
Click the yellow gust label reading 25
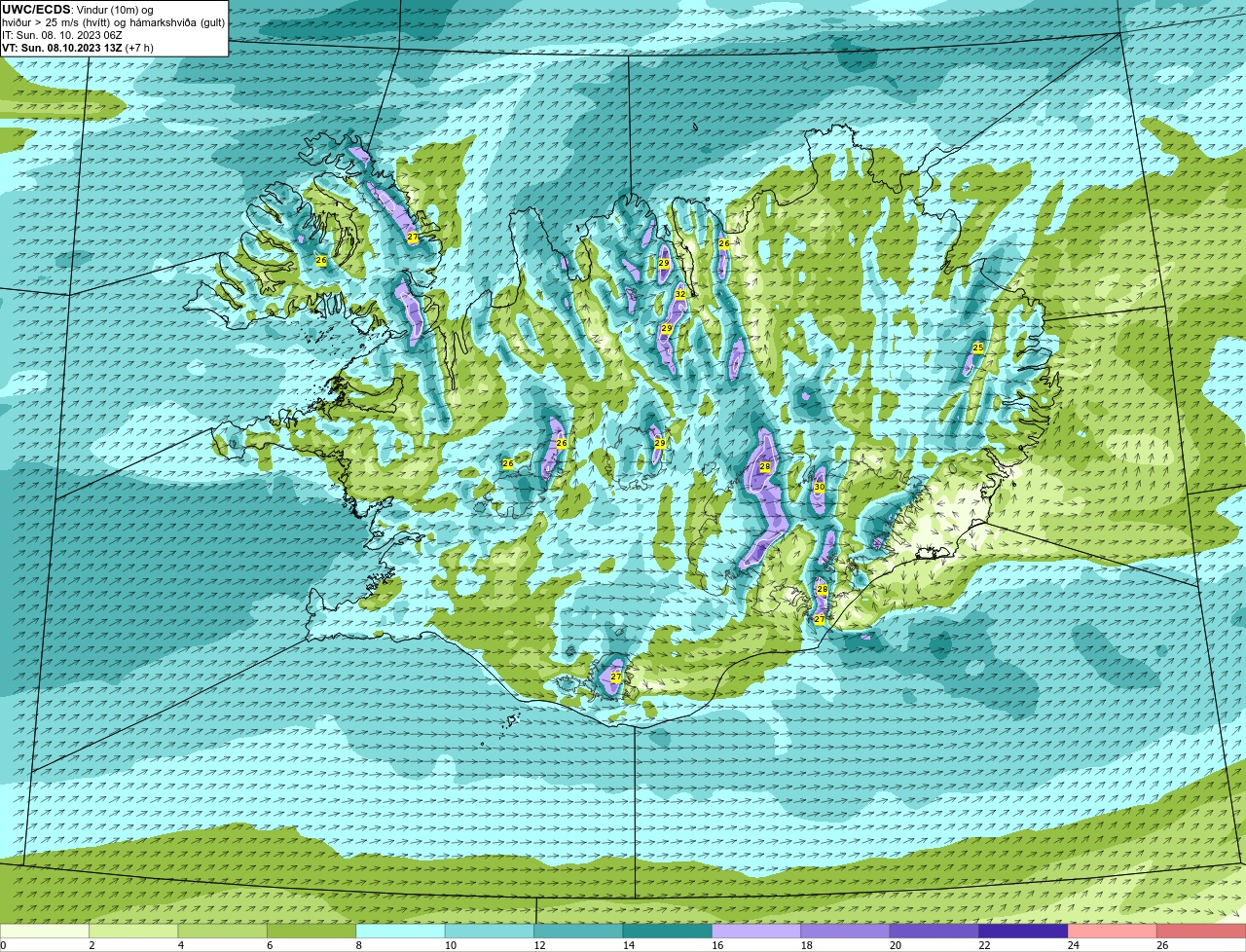click(x=978, y=348)
